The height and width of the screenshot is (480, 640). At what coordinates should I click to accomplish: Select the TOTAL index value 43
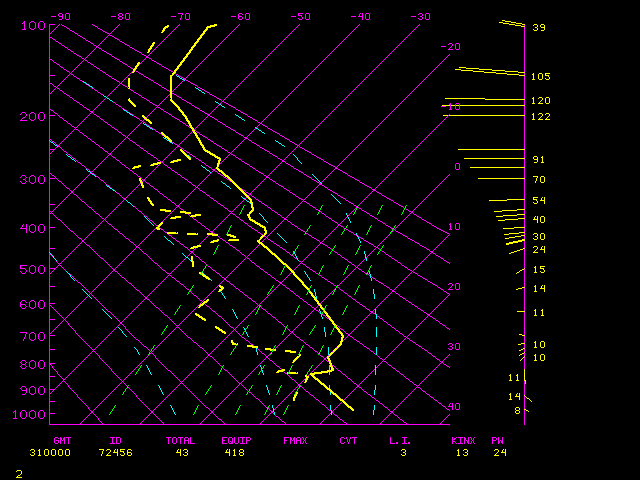[x=182, y=453]
